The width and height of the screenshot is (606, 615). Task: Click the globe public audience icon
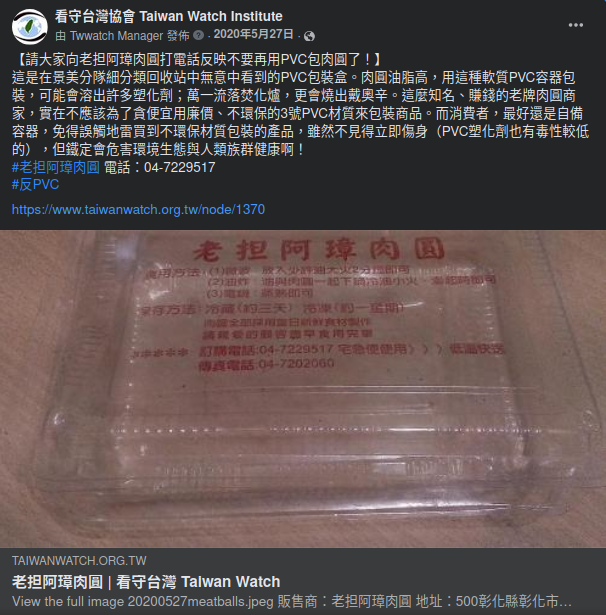[309, 36]
